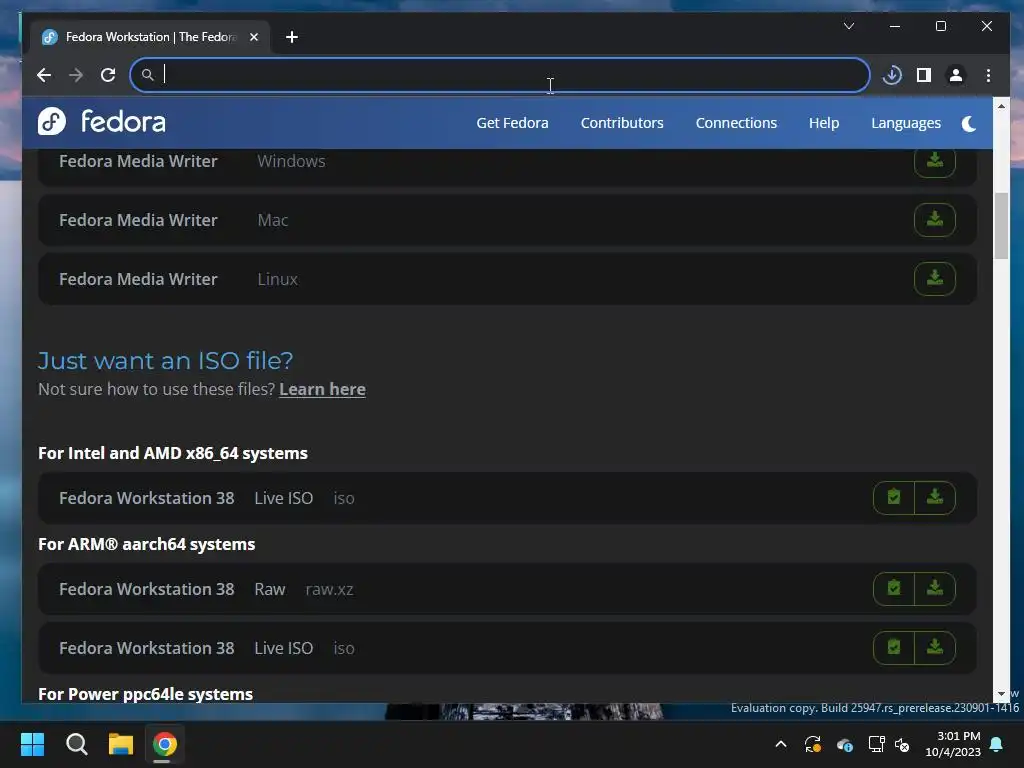Download aarch64 Fedora Workstation 38 Live ISO
Viewport: 1024px width, 768px height.
pos(935,647)
